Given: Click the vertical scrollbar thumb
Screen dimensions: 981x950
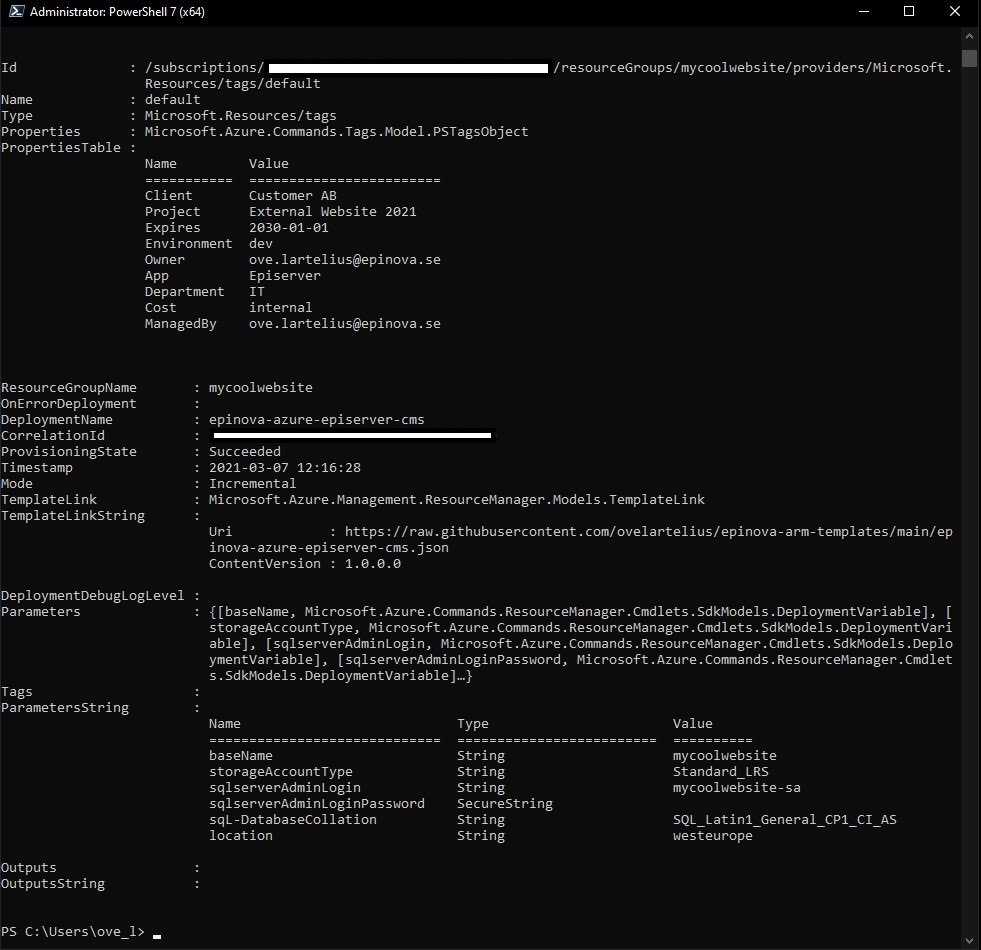Looking at the screenshot, I should click(x=969, y=56).
